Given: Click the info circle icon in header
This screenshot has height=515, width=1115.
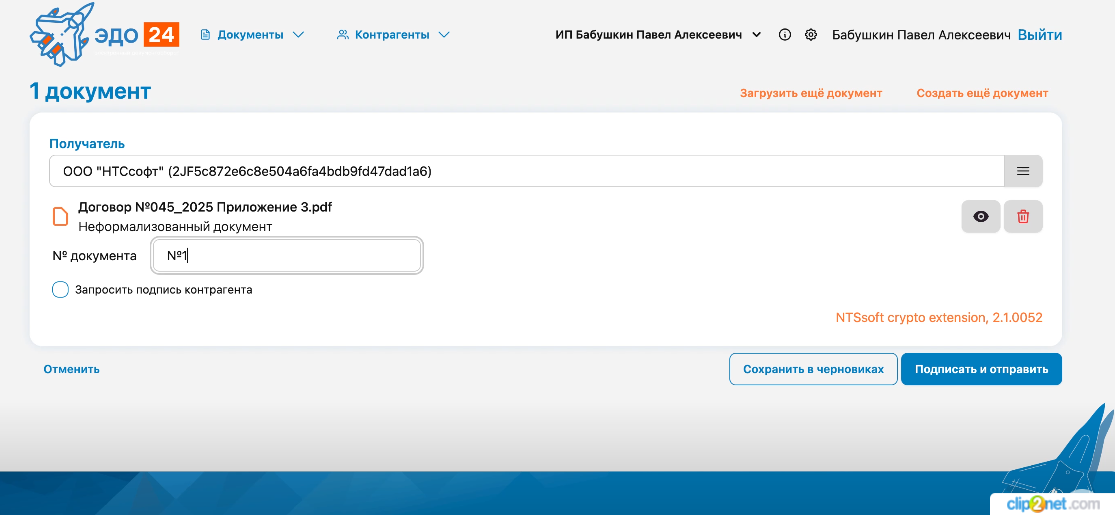Looking at the screenshot, I should click(x=785, y=34).
